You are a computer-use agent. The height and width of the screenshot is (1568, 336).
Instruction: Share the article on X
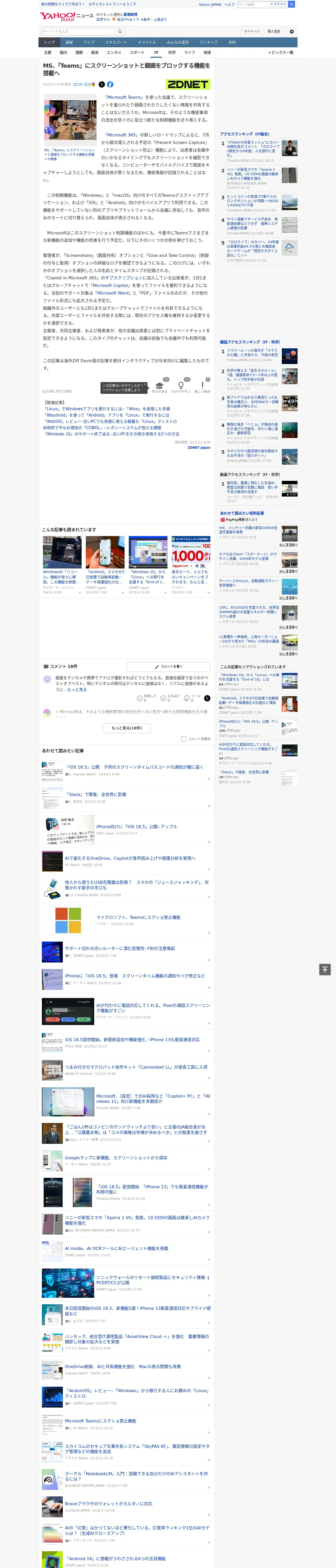point(102,85)
